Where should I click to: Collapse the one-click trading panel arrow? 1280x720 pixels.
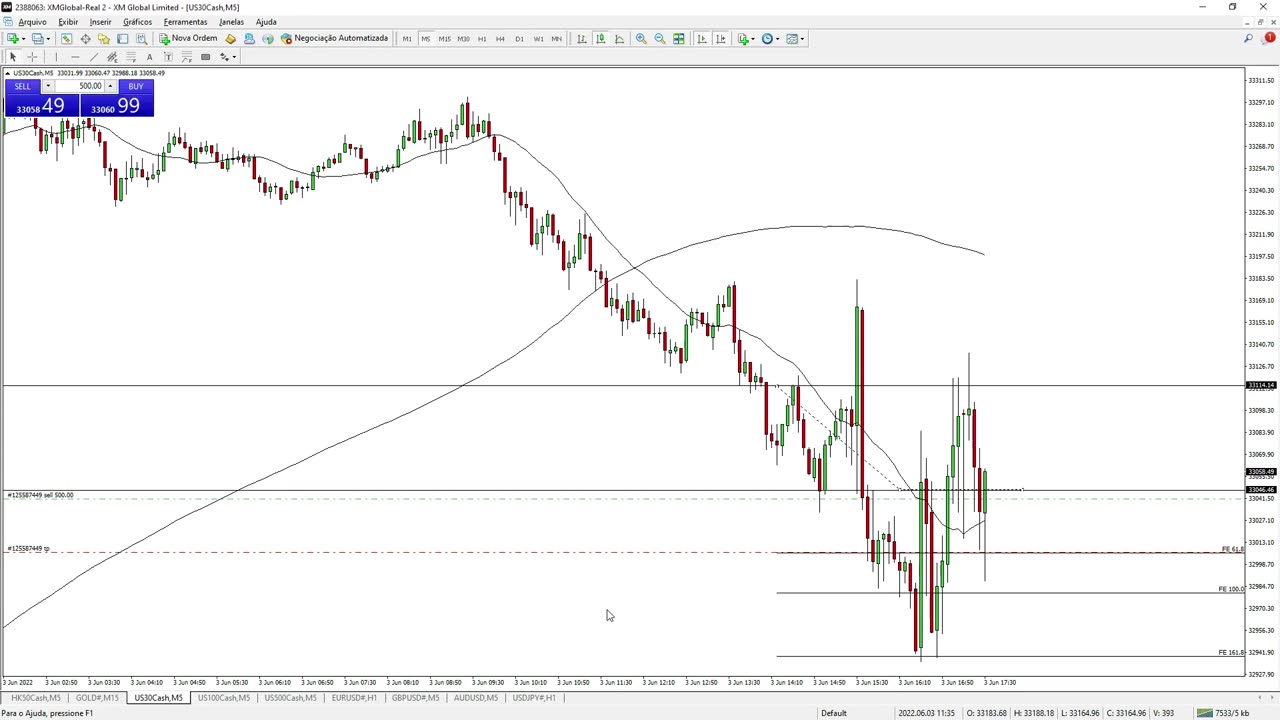(x=7, y=73)
